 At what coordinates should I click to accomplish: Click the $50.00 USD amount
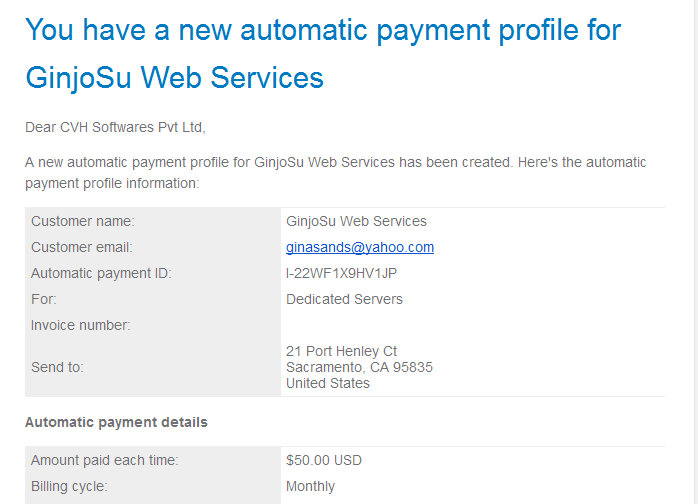click(x=324, y=460)
